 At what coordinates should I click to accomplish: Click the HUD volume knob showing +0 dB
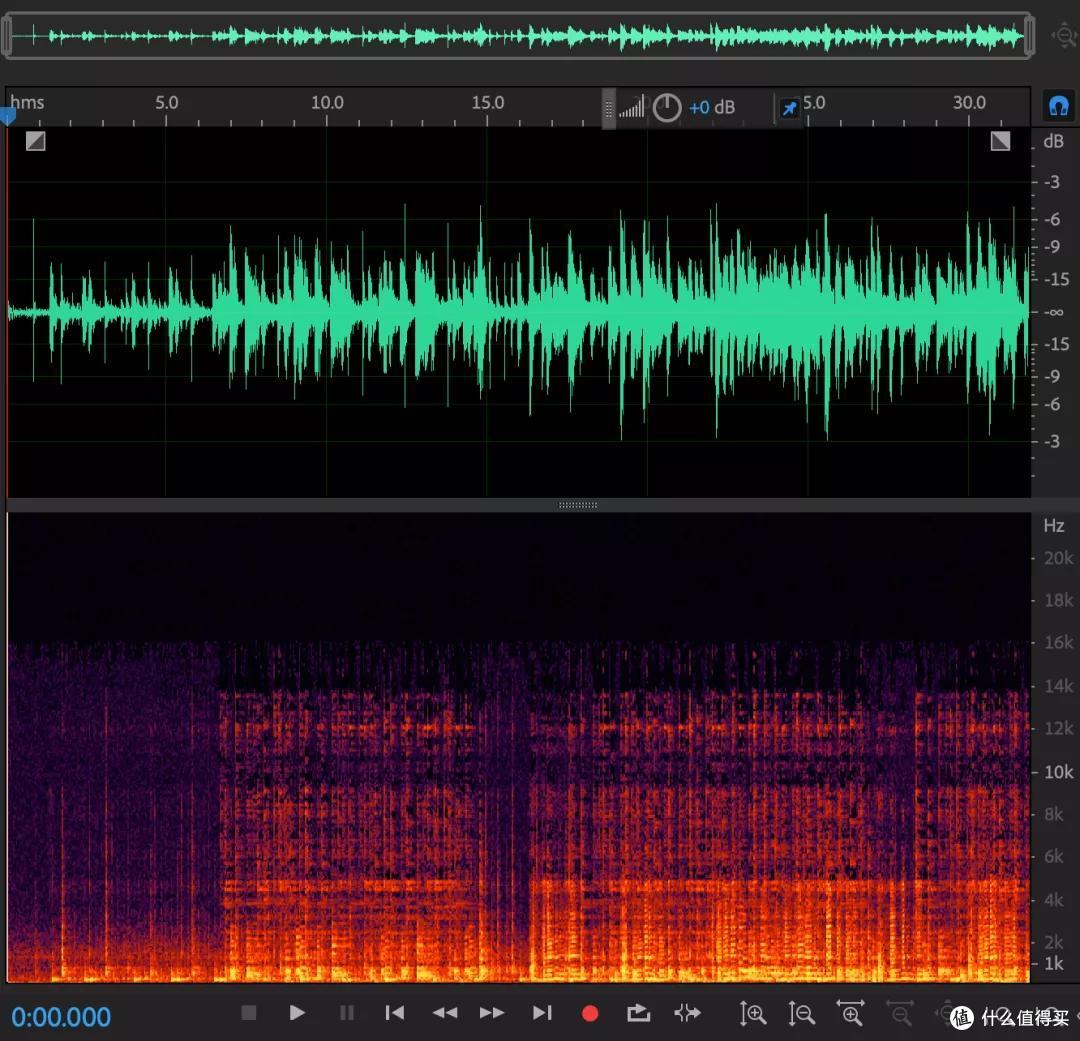[x=667, y=107]
